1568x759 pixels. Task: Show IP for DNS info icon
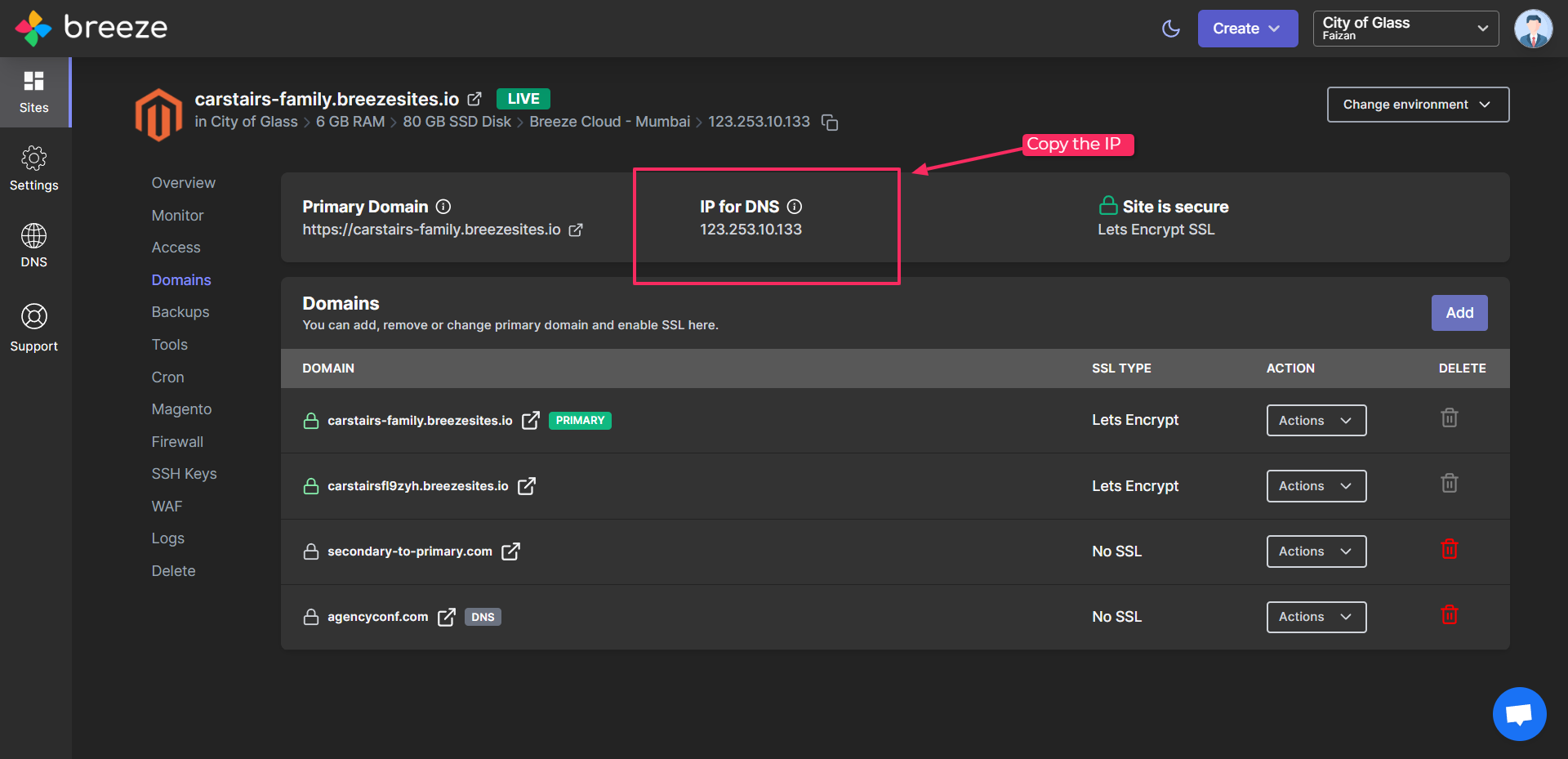coord(795,207)
